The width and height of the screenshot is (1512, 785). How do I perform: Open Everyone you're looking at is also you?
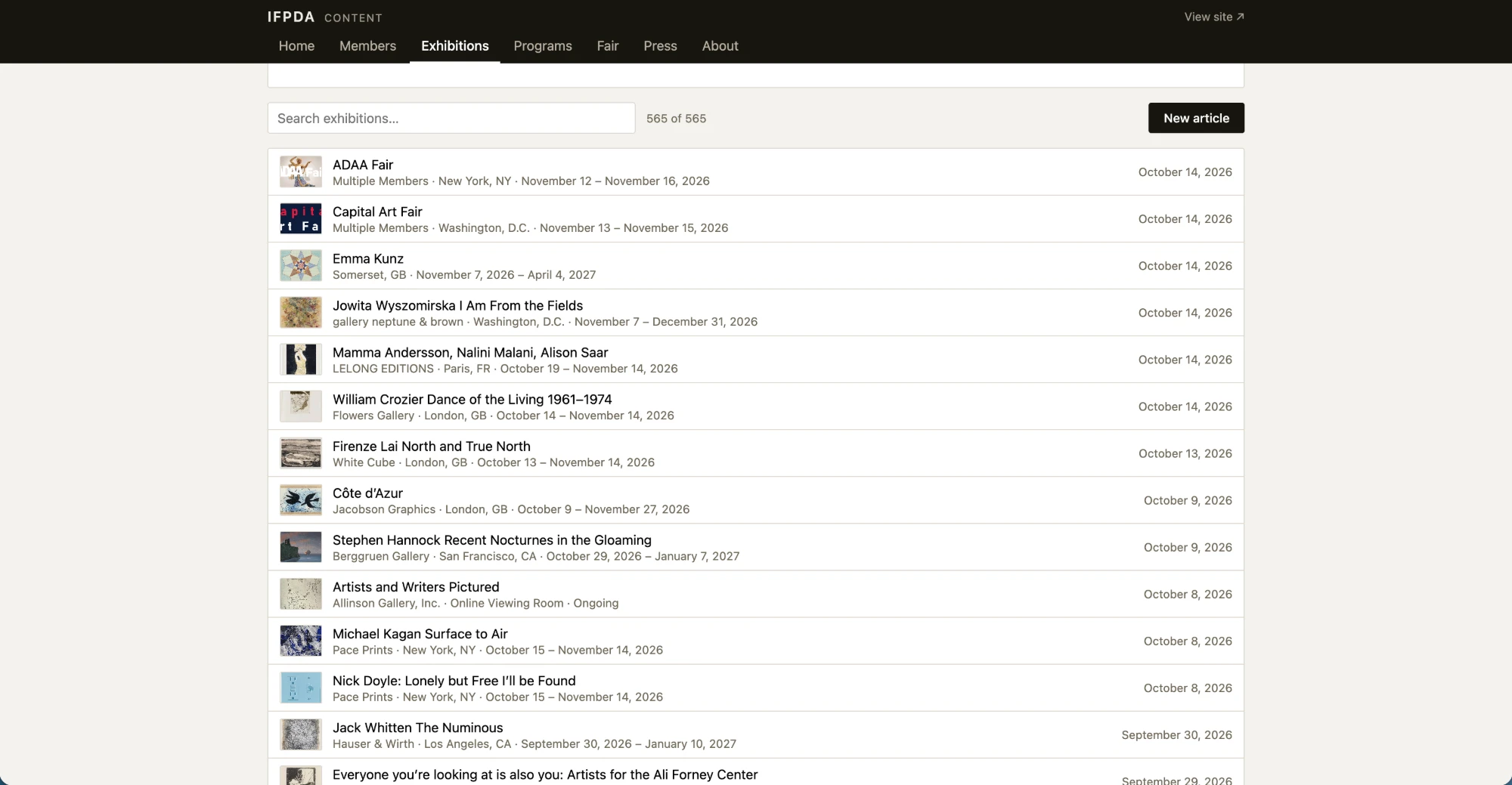point(545,774)
